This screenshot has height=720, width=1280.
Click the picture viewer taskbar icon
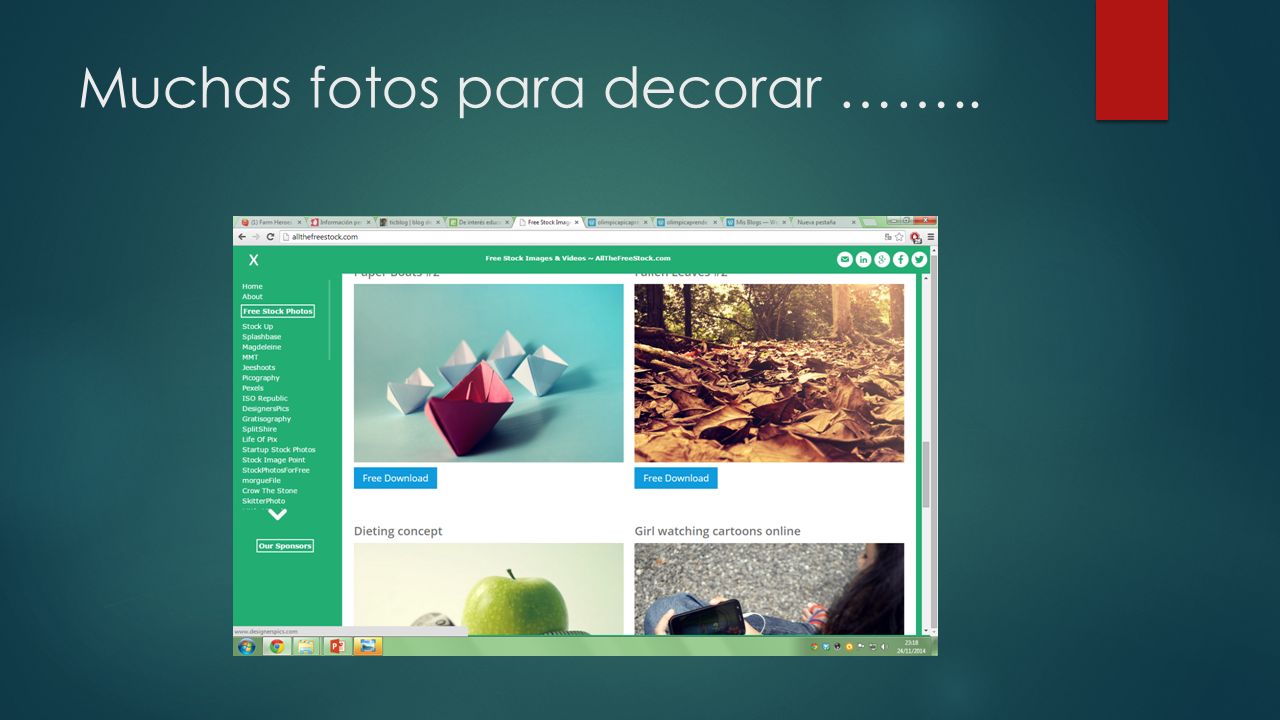click(x=367, y=646)
